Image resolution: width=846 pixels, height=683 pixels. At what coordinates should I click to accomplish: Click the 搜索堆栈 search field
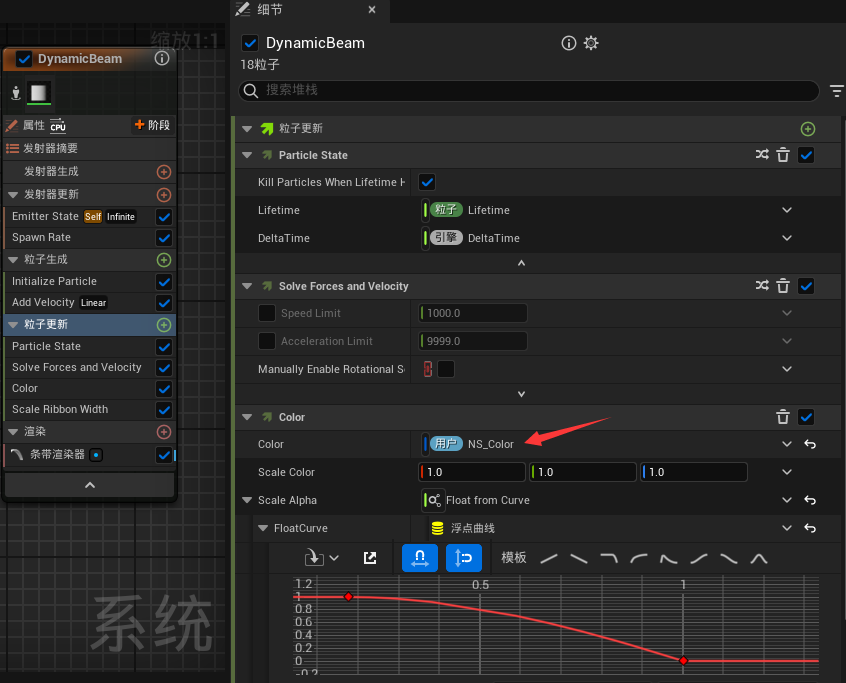pos(529,90)
